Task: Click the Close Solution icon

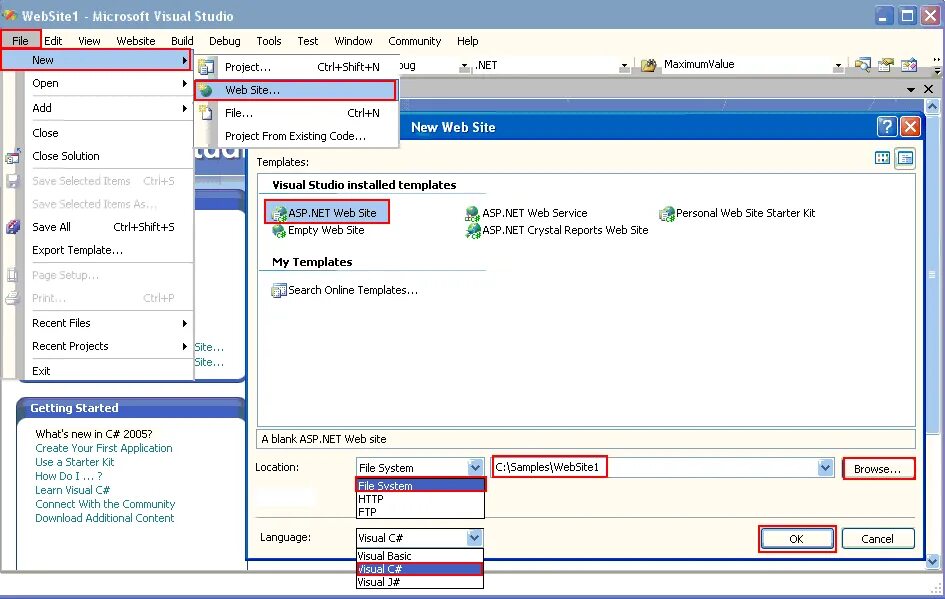Action: [13, 157]
